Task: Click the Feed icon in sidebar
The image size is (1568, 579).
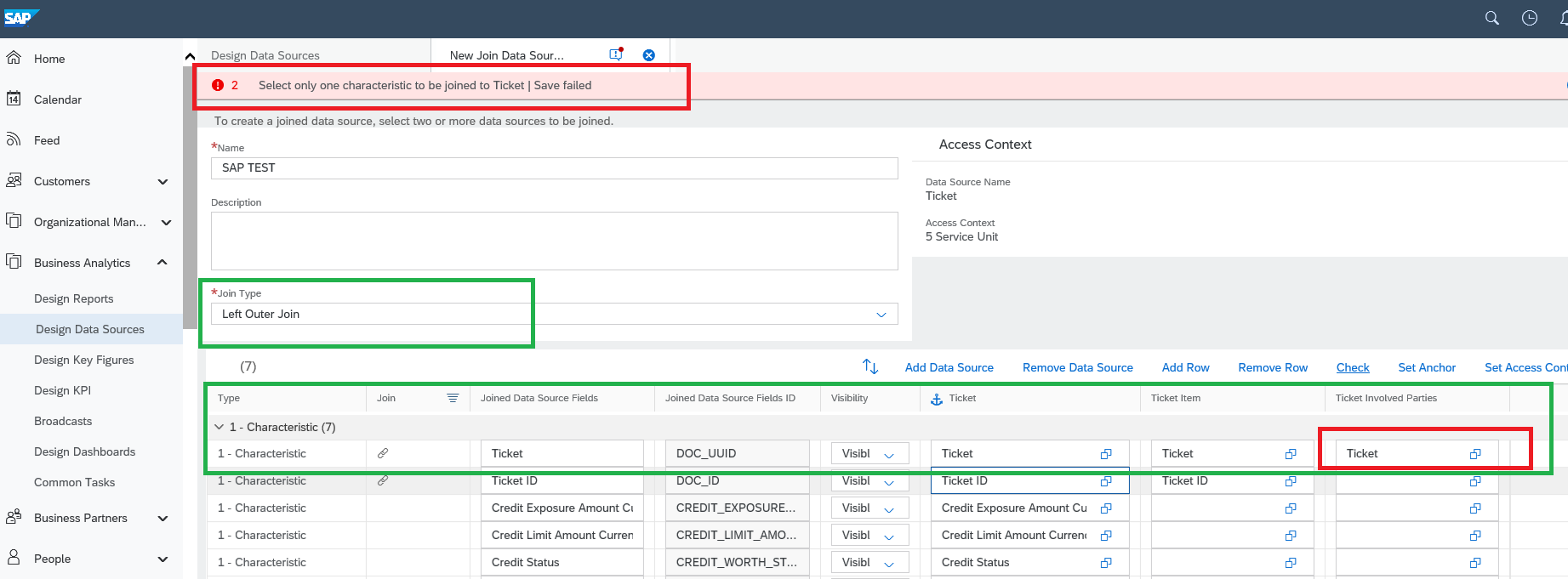Action: [x=14, y=139]
